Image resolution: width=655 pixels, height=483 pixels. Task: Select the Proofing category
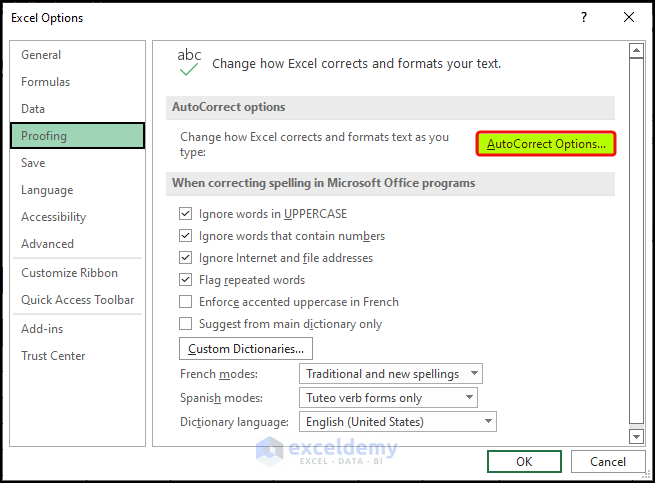[x=77, y=136]
